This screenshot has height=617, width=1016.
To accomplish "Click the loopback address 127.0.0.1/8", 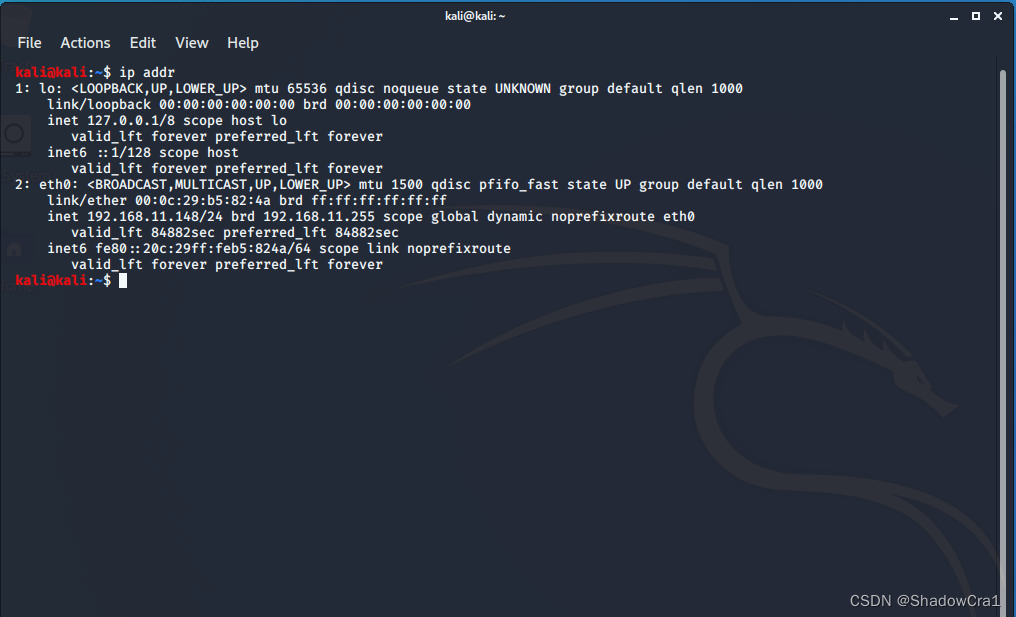I will click(131, 121).
